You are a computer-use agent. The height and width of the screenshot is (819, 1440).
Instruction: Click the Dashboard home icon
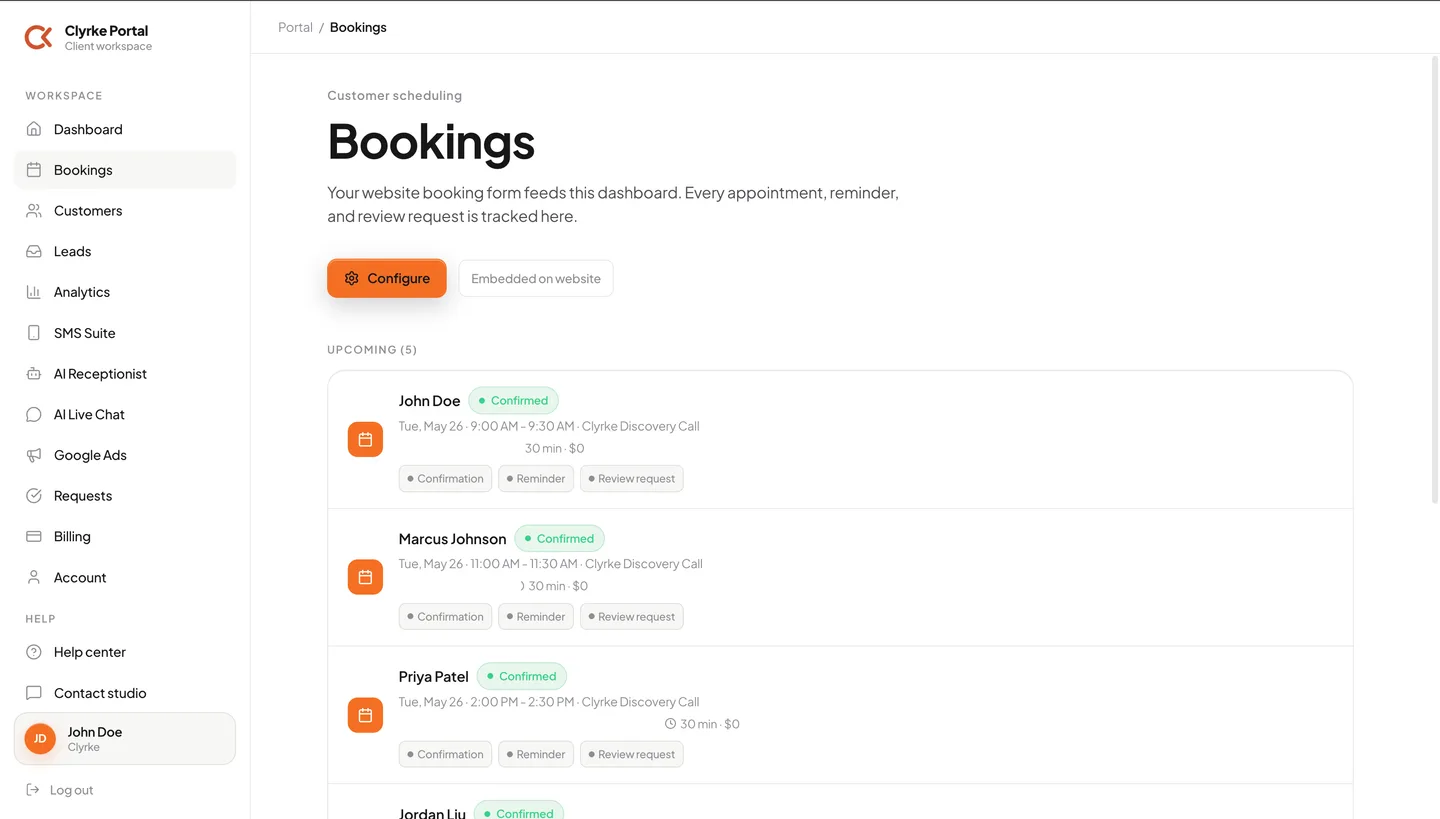[34, 129]
